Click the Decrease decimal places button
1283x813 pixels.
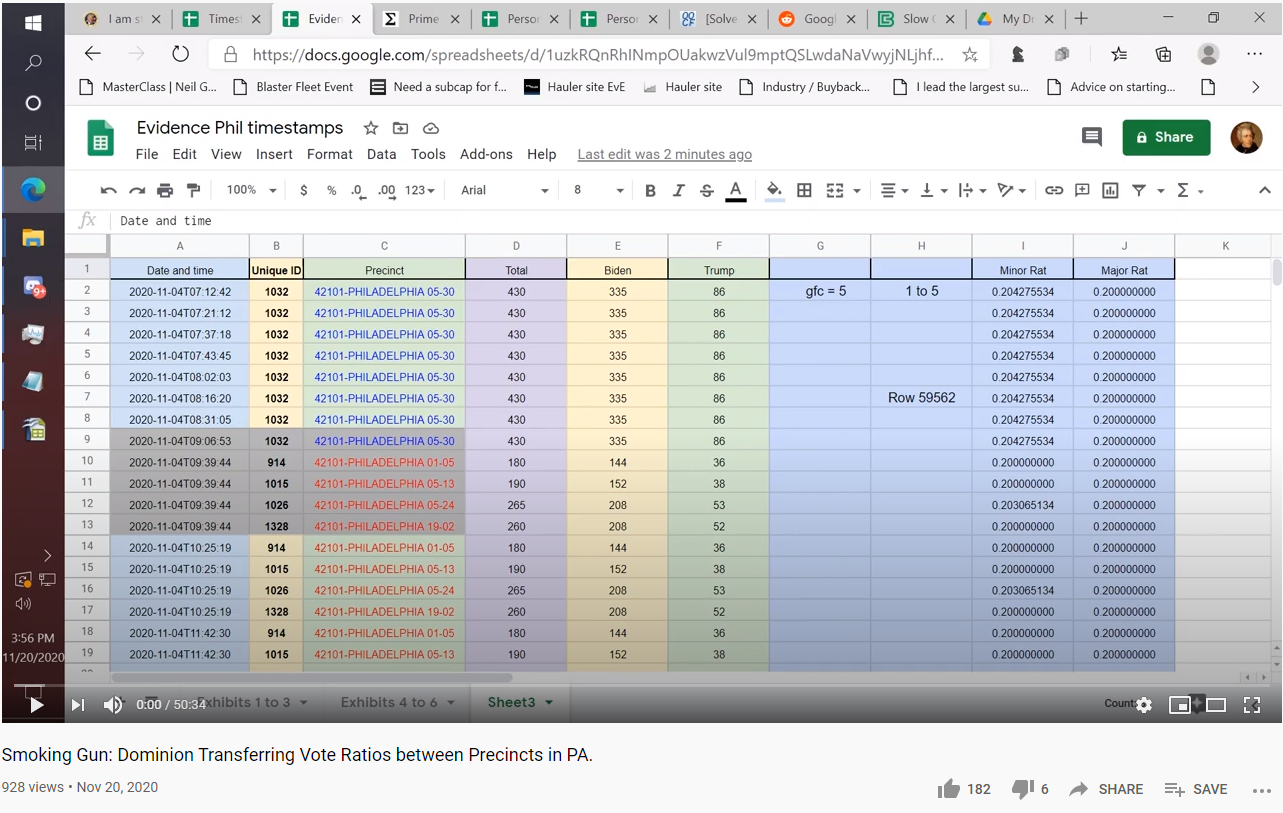point(358,190)
